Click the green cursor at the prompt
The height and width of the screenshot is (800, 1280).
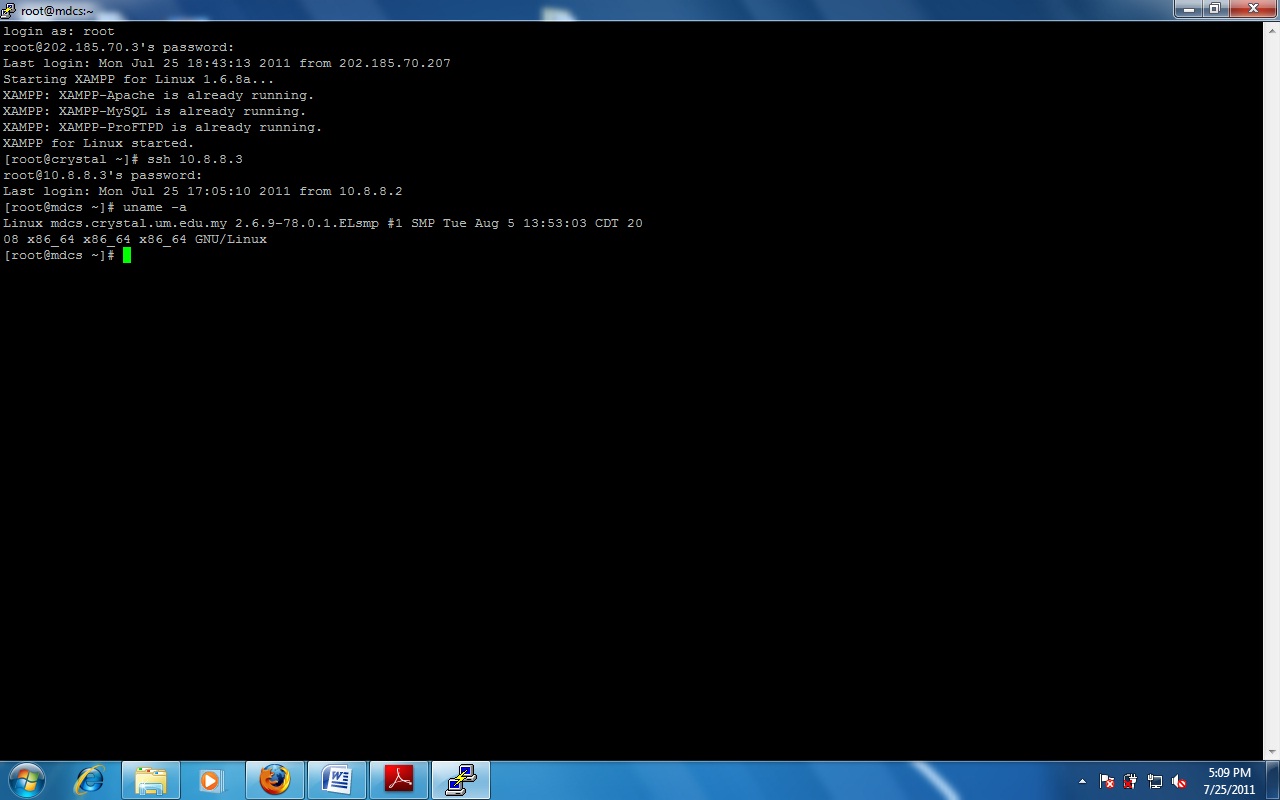(127, 255)
